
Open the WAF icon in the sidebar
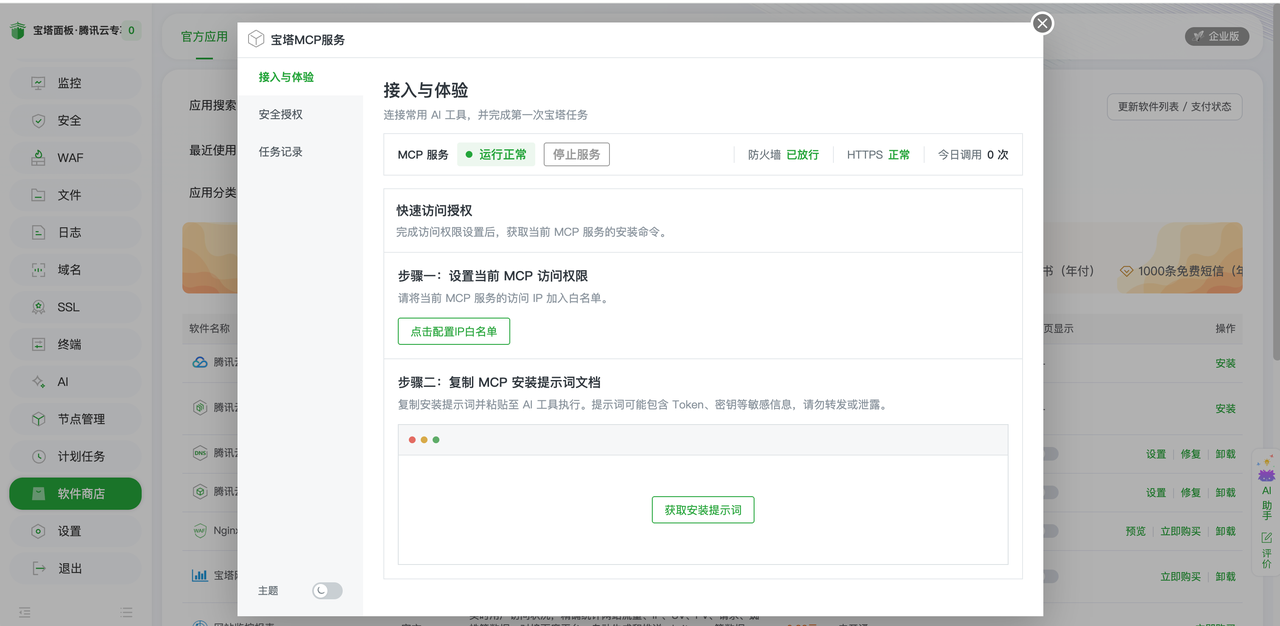pyautogui.click(x=38, y=158)
